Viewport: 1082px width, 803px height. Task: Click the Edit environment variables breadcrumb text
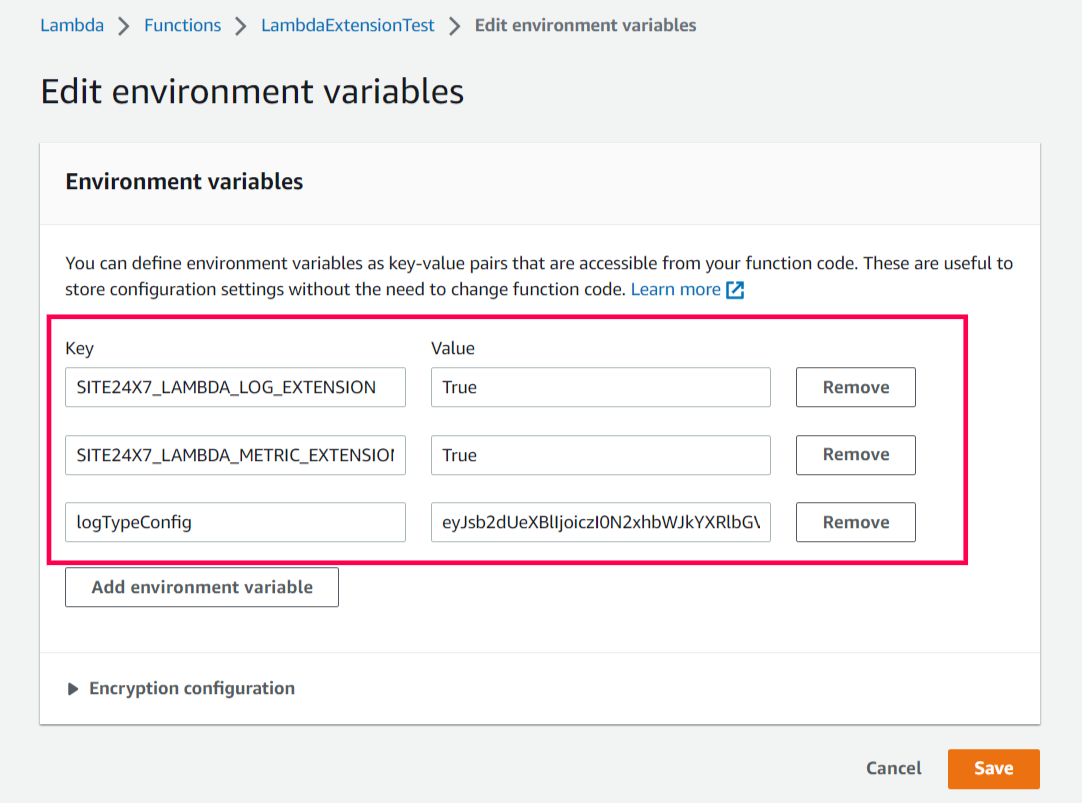[585, 25]
